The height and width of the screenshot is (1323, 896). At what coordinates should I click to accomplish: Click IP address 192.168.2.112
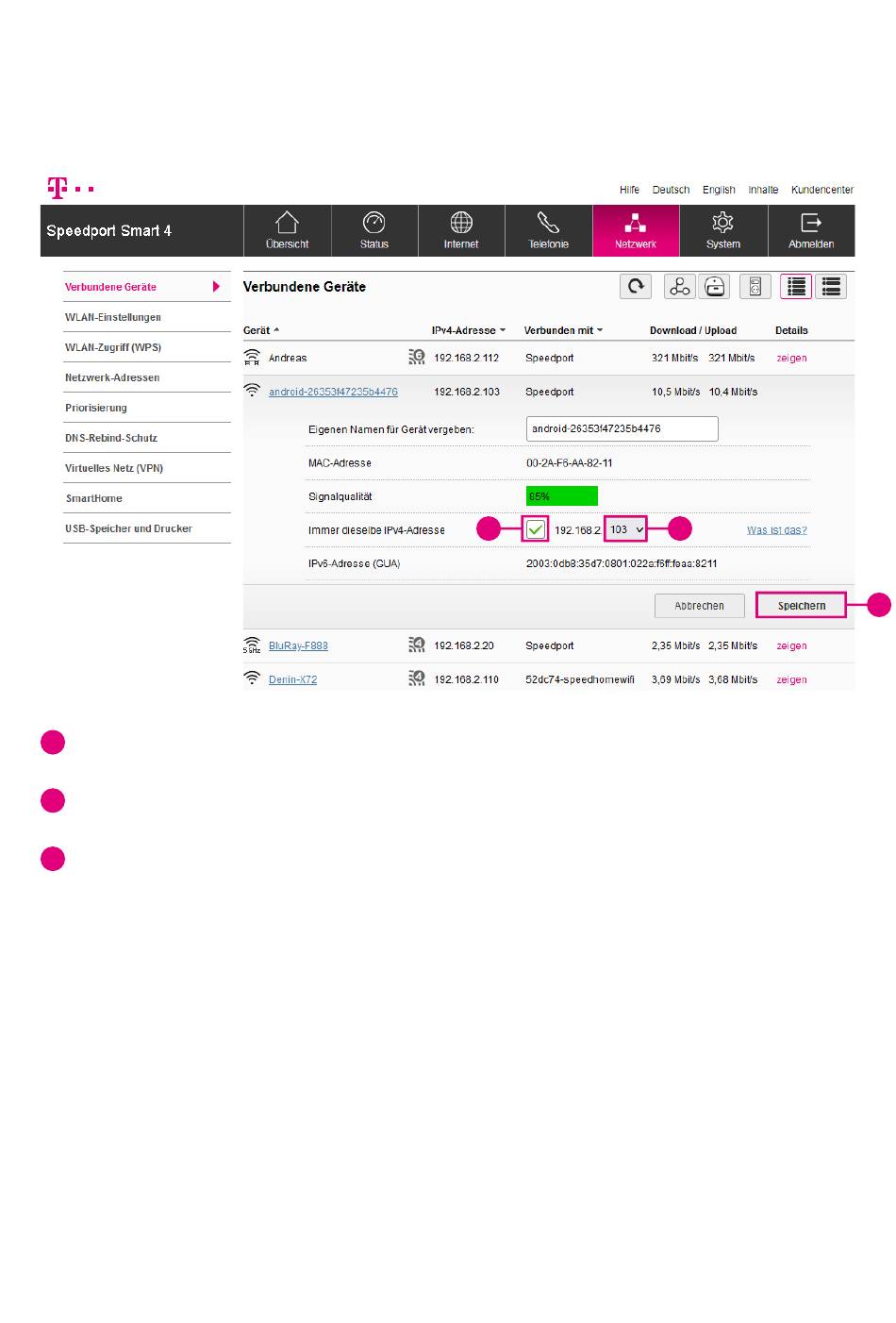pos(467,358)
